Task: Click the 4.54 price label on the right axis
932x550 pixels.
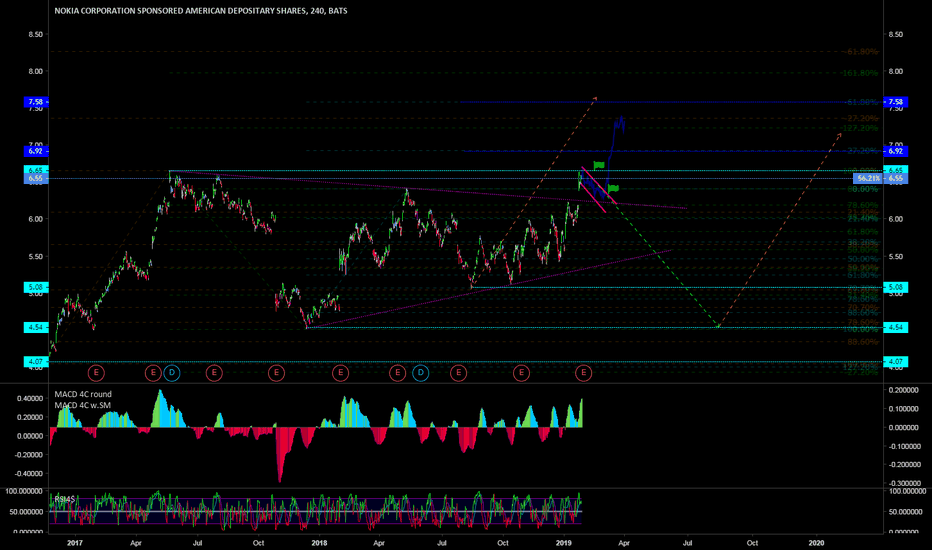Action: point(896,328)
